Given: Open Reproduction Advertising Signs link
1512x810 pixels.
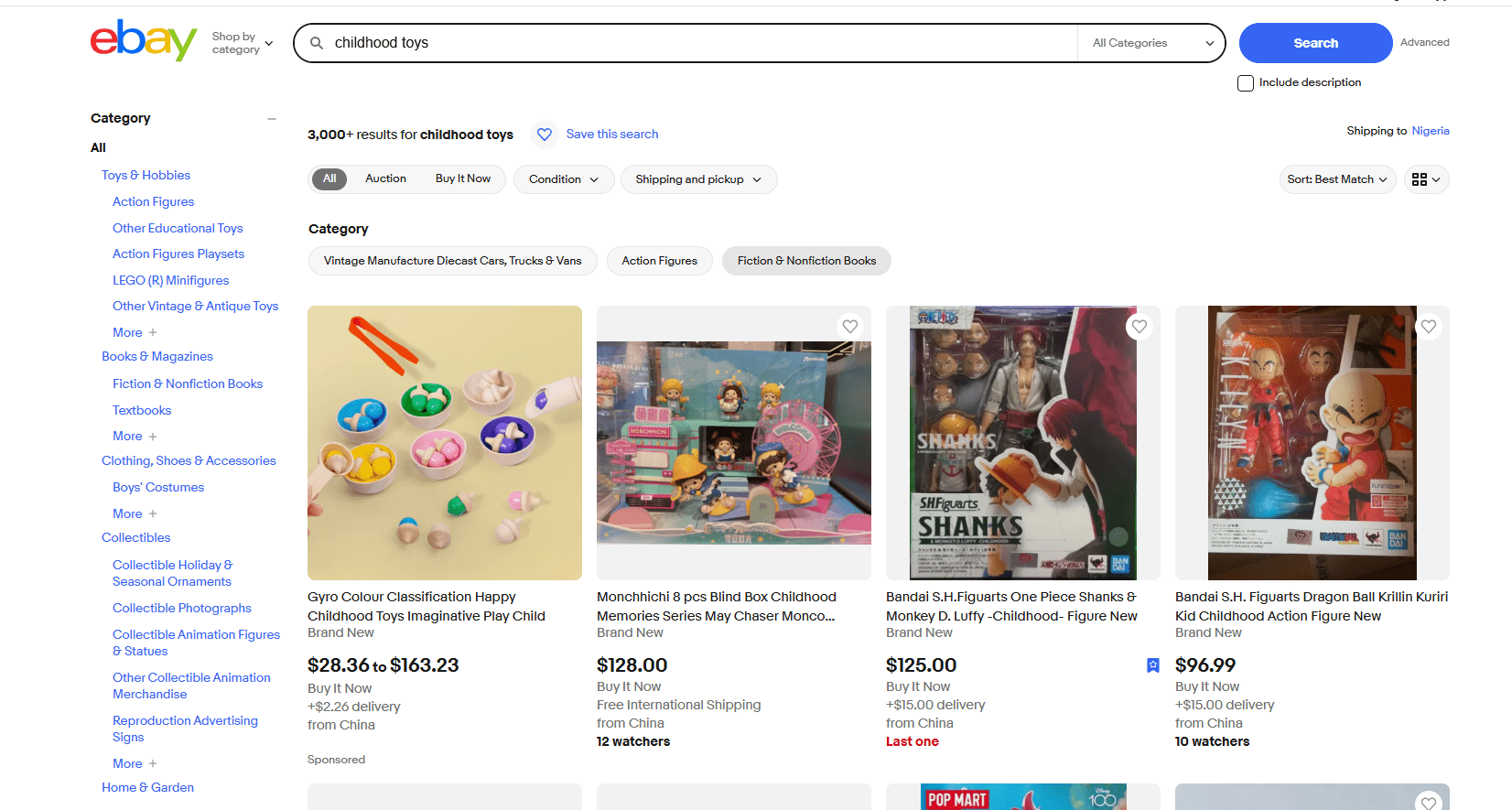Looking at the screenshot, I should [185, 729].
